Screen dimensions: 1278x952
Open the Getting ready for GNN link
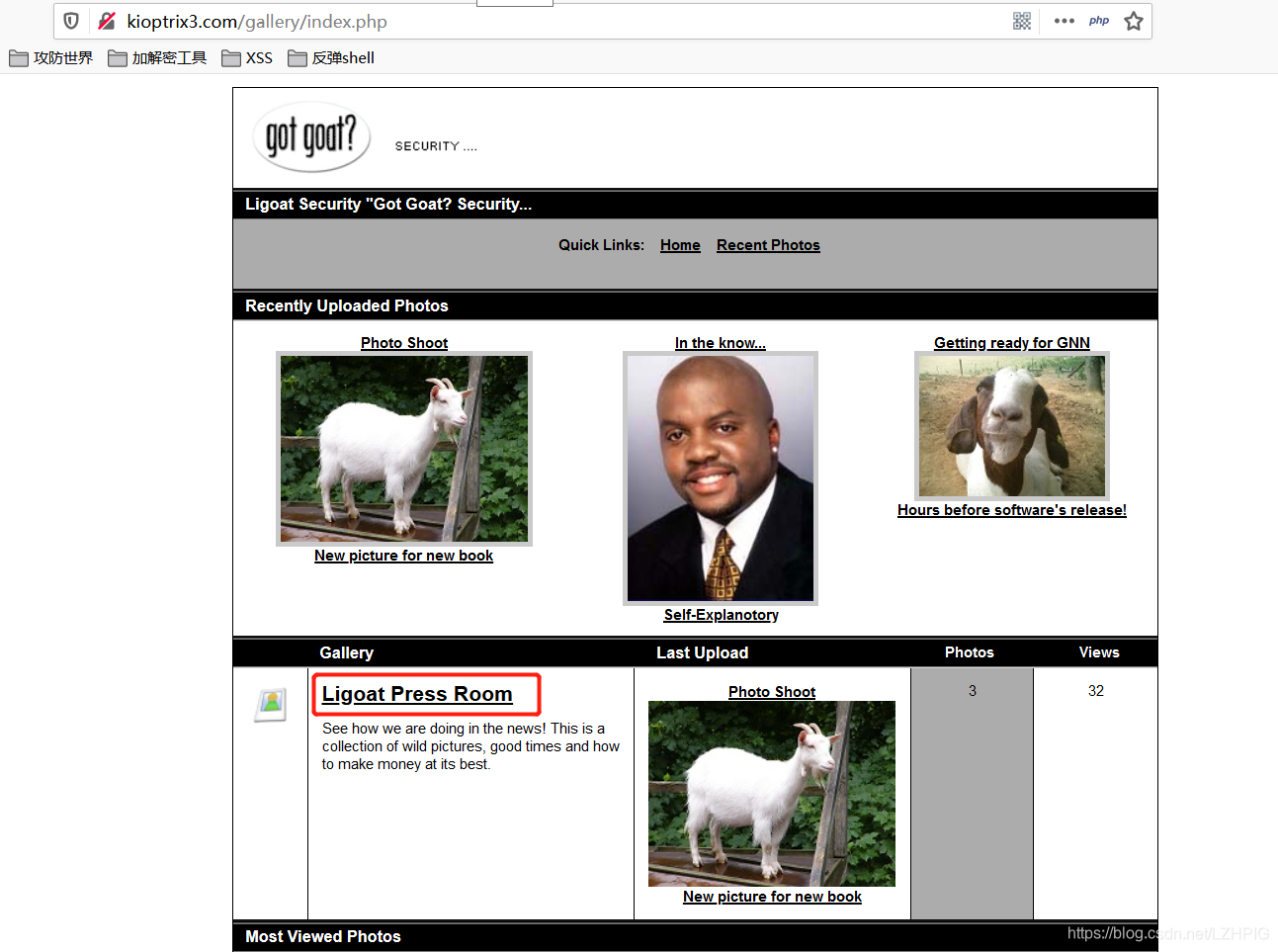tap(1012, 342)
